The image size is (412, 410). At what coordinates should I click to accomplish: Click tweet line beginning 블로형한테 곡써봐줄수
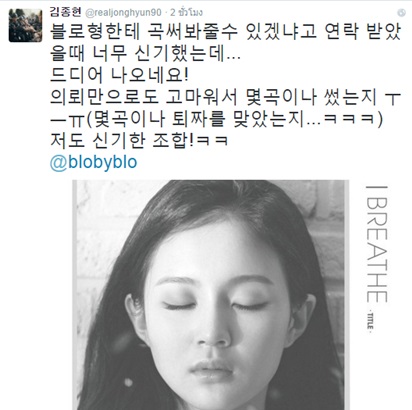226,32
